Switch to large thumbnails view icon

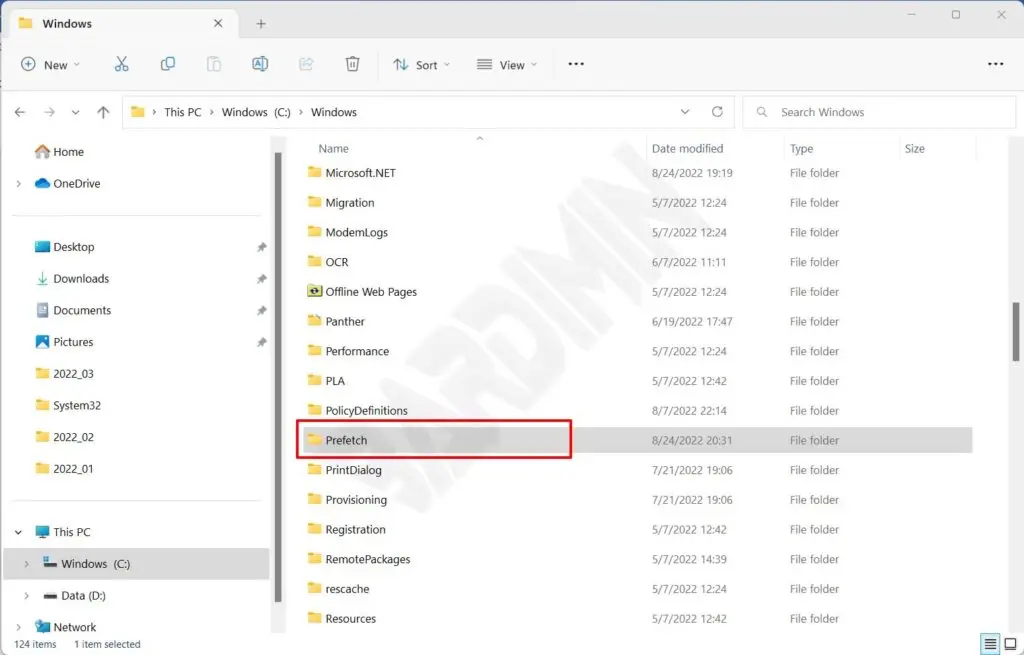point(1010,644)
